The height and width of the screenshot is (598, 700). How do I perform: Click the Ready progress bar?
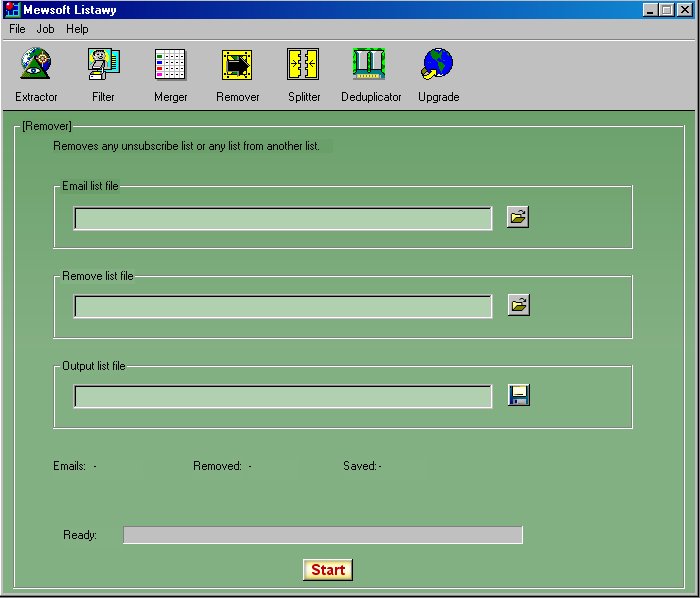click(x=323, y=535)
